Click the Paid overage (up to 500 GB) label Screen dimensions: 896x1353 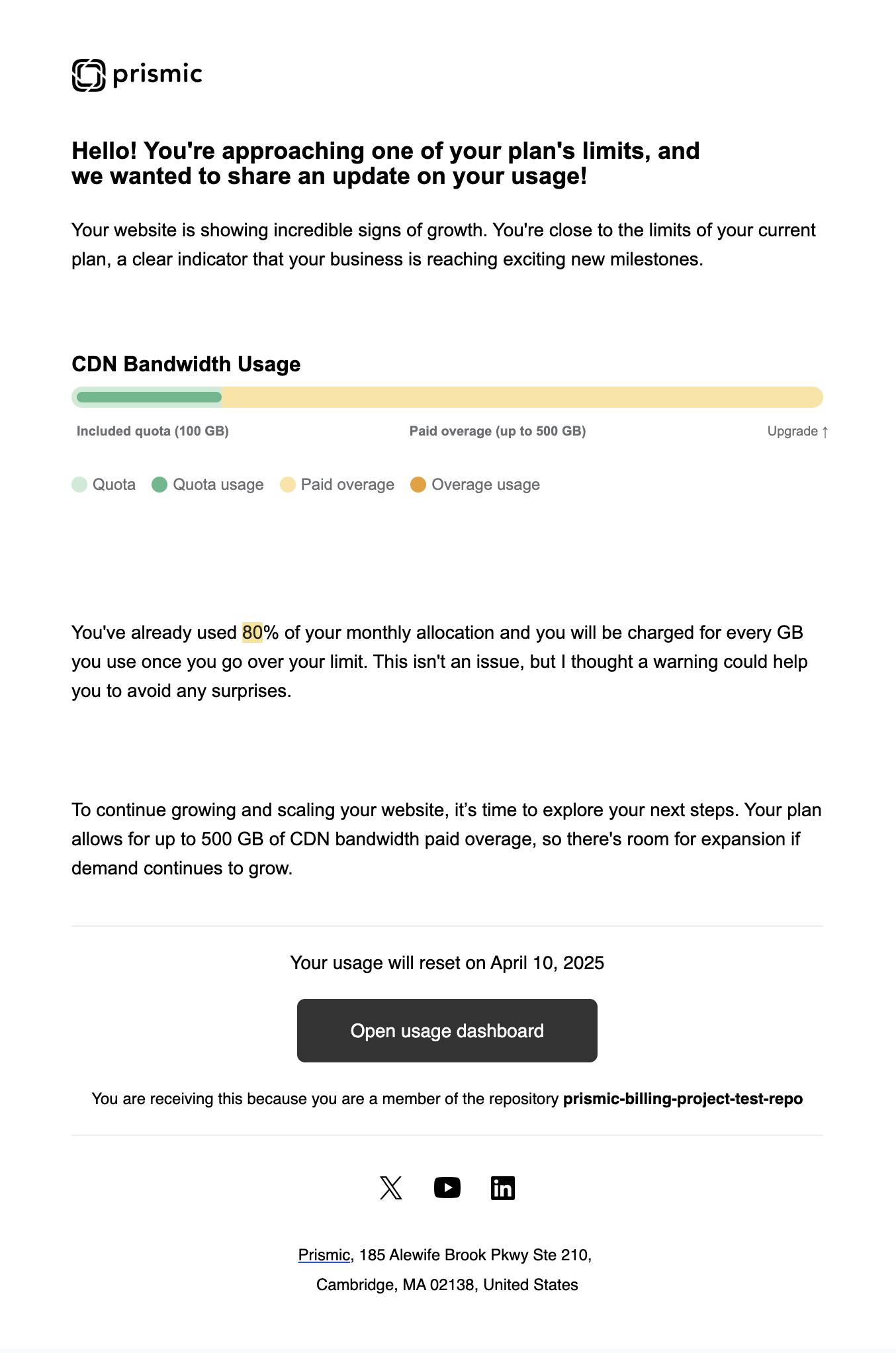498,432
